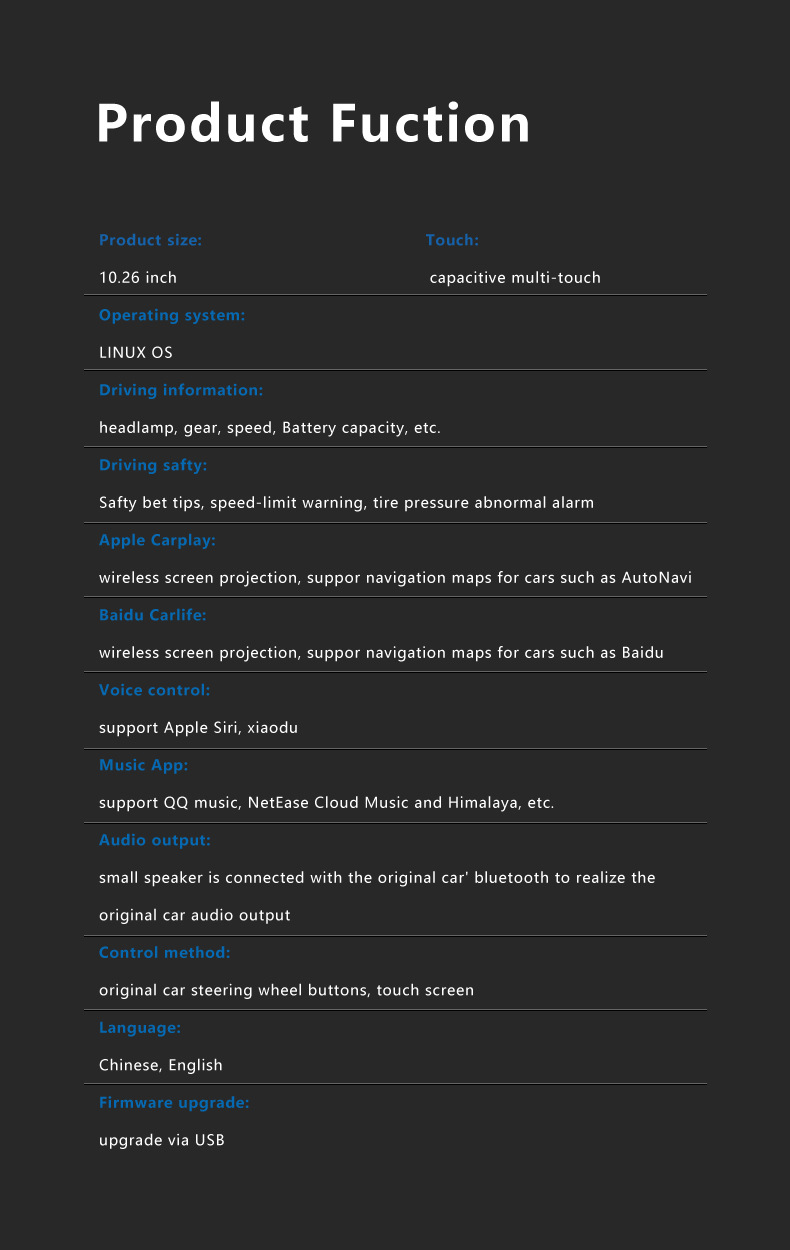The image size is (790, 1250).
Task: Click the "Audio output:" label
Action: (x=155, y=840)
